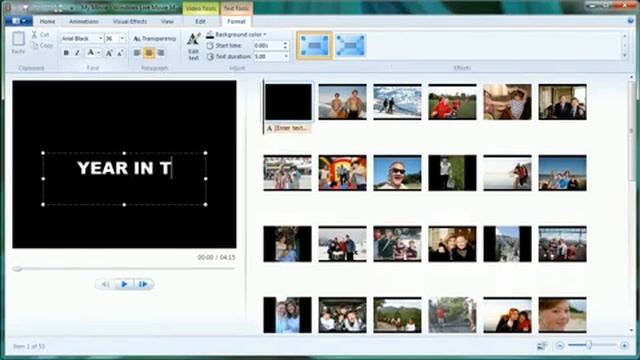This screenshot has width=640, height=360.
Task: Open the Text duration dropdown
Action: coord(286,57)
